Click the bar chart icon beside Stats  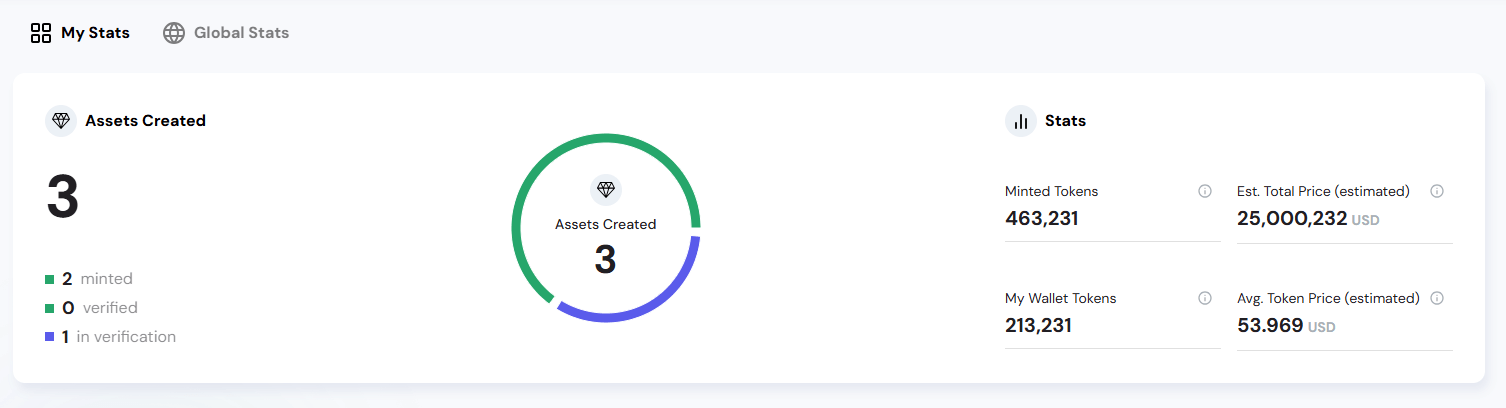pos(1021,121)
